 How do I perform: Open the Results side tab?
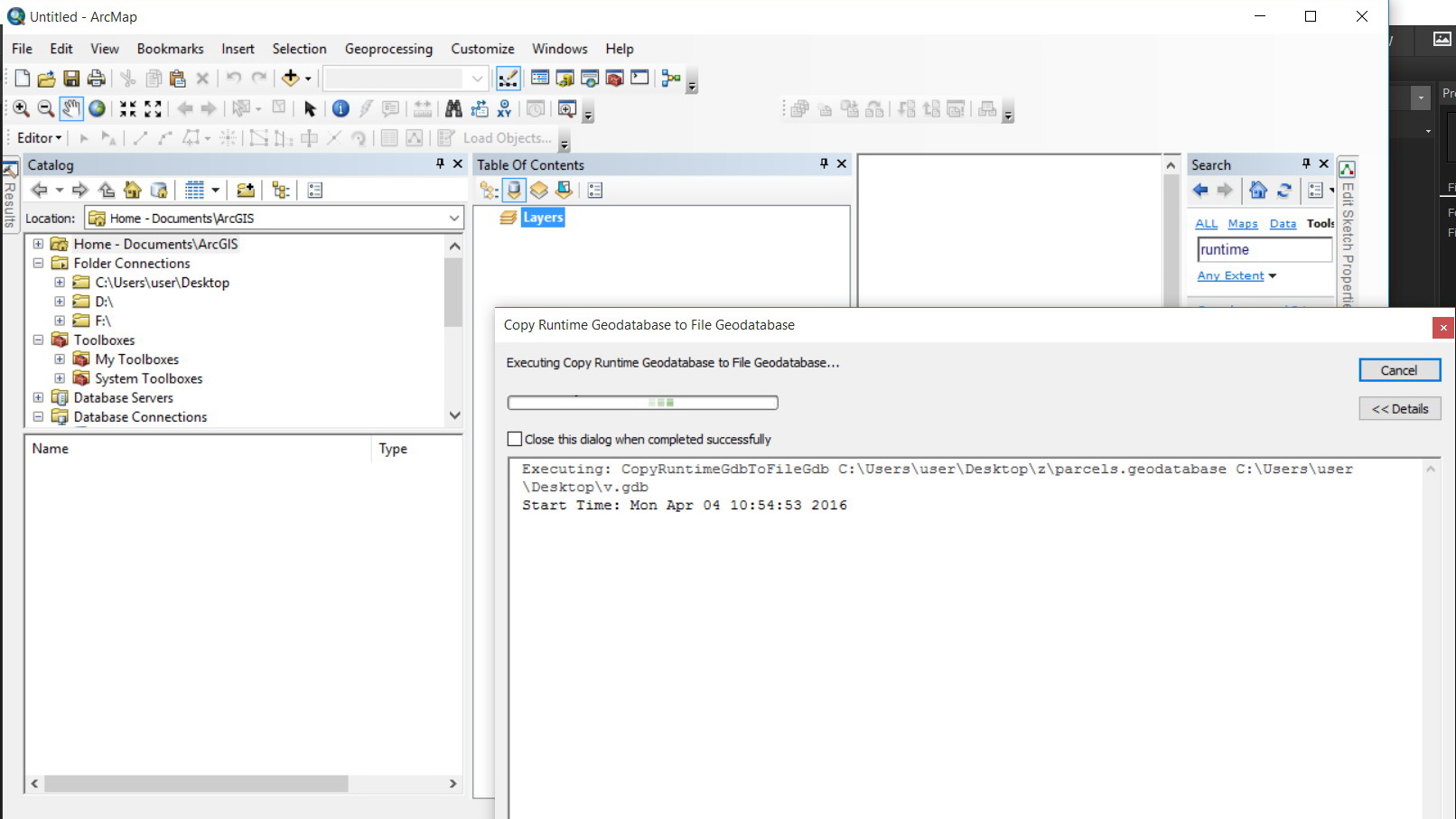(x=10, y=196)
